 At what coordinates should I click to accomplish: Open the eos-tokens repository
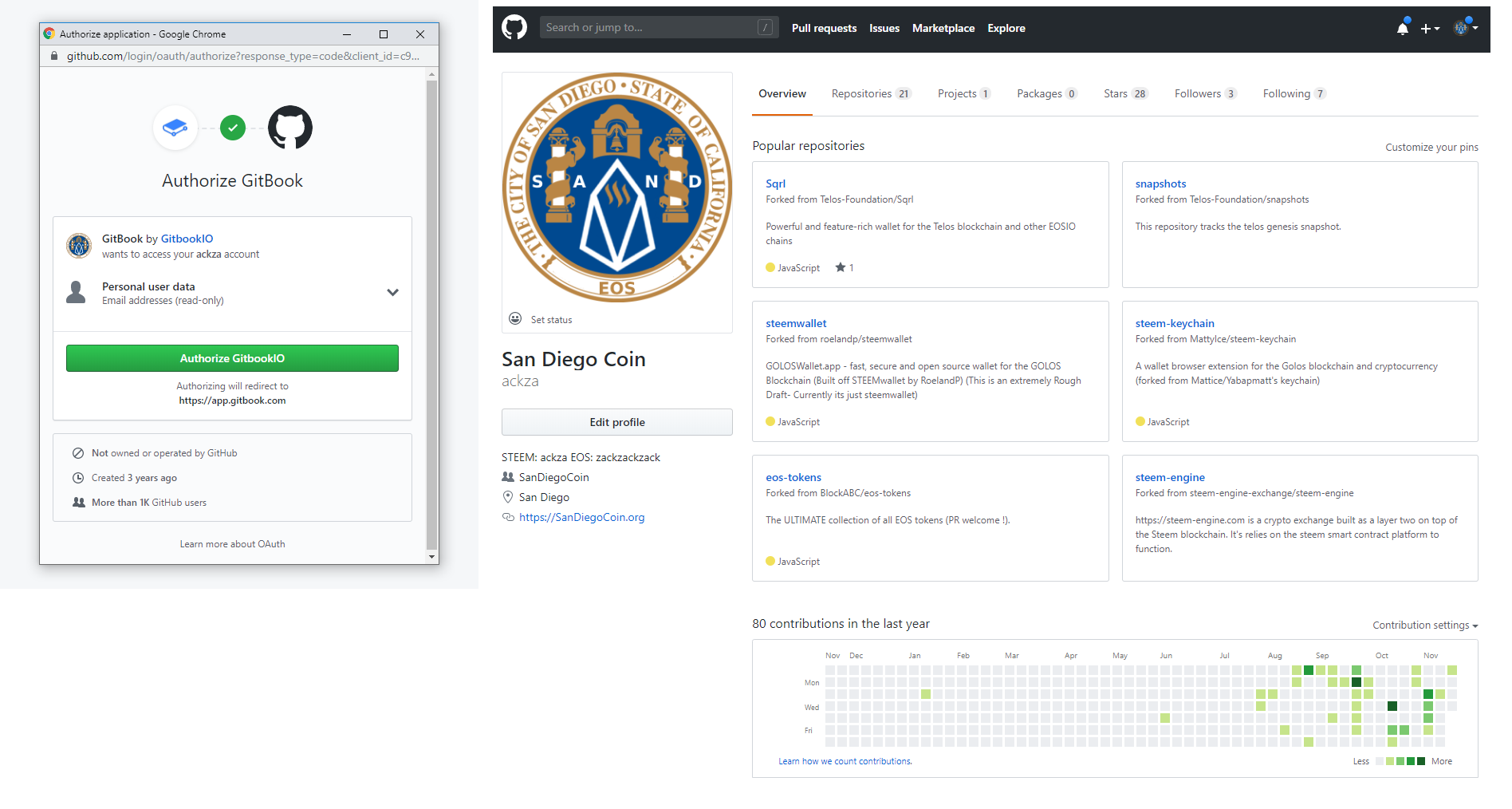click(x=793, y=477)
